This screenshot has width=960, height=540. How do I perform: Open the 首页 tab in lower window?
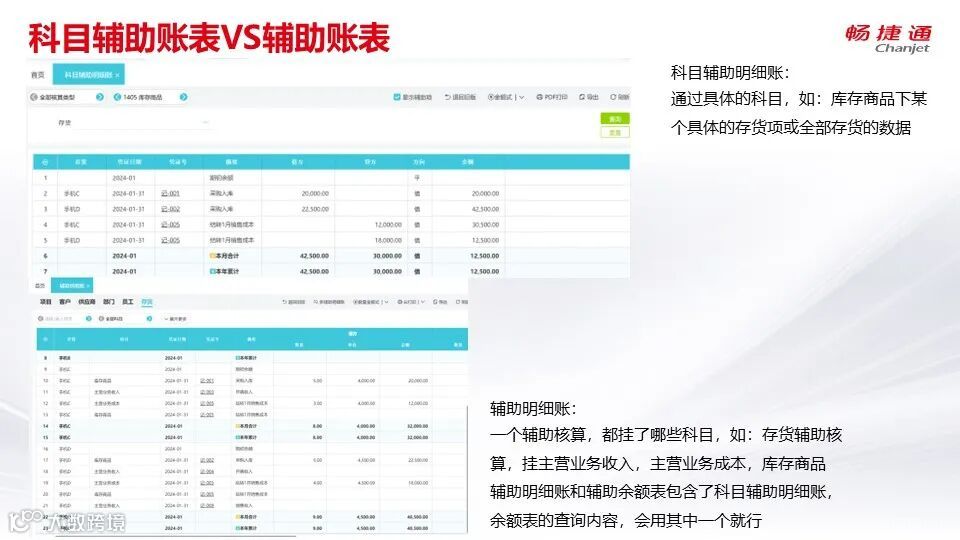[40, 286]
